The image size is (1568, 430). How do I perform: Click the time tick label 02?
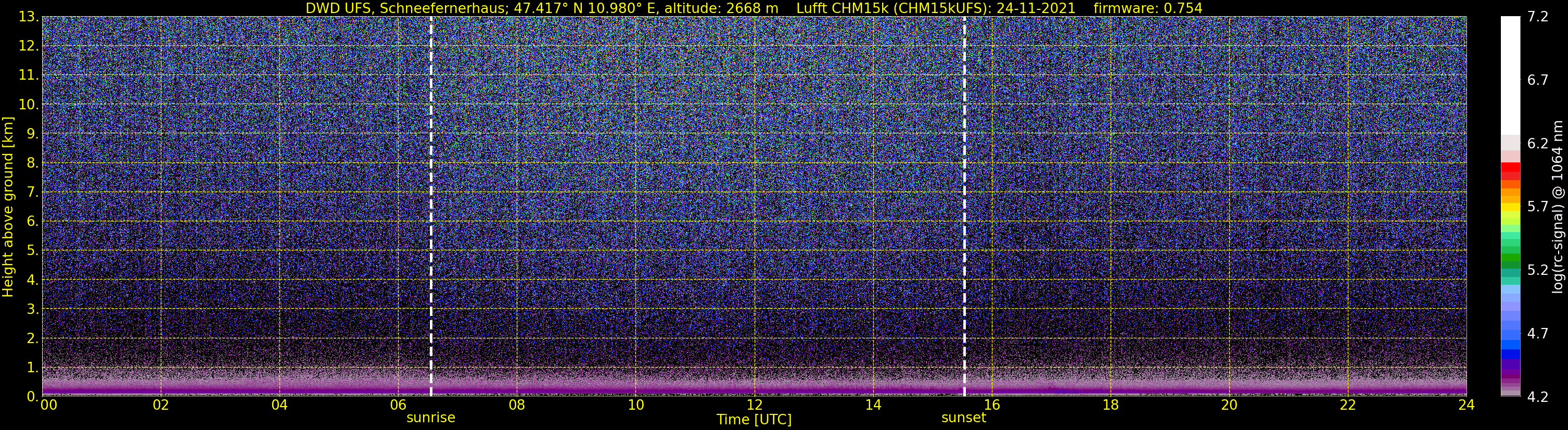(x=161, y=406)
